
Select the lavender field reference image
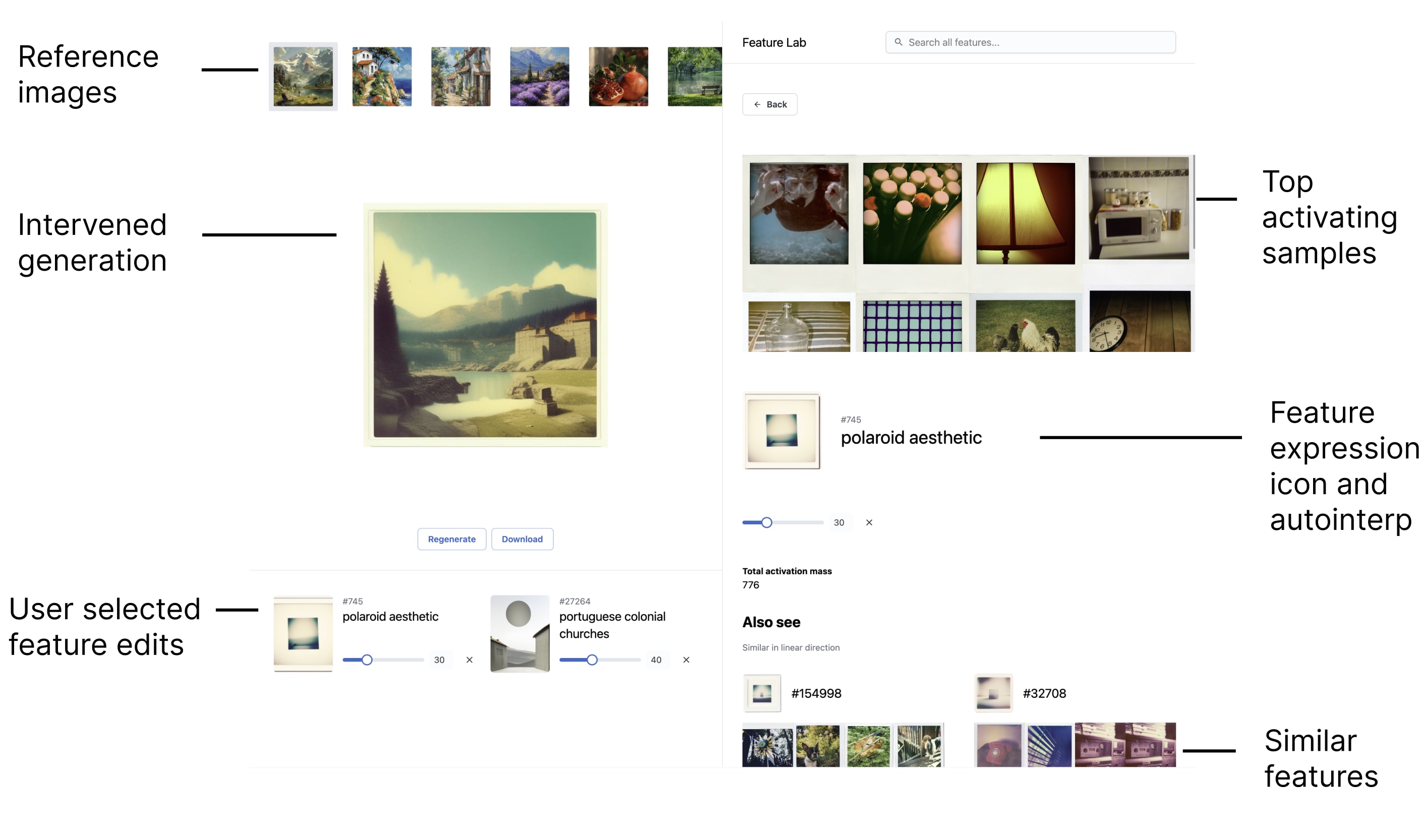click(x=540, y=77)
